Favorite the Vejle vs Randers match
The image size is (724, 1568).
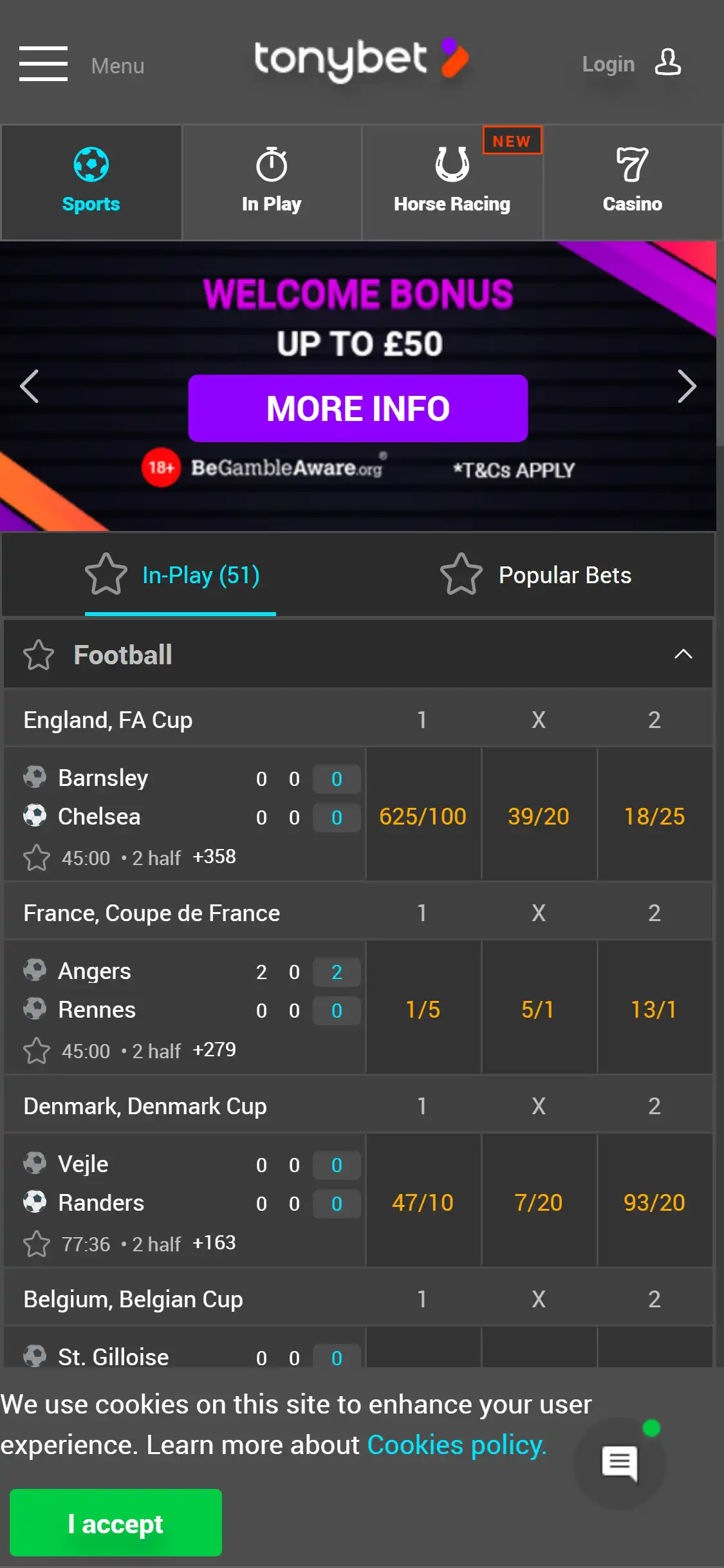[x=37, y=1244]
